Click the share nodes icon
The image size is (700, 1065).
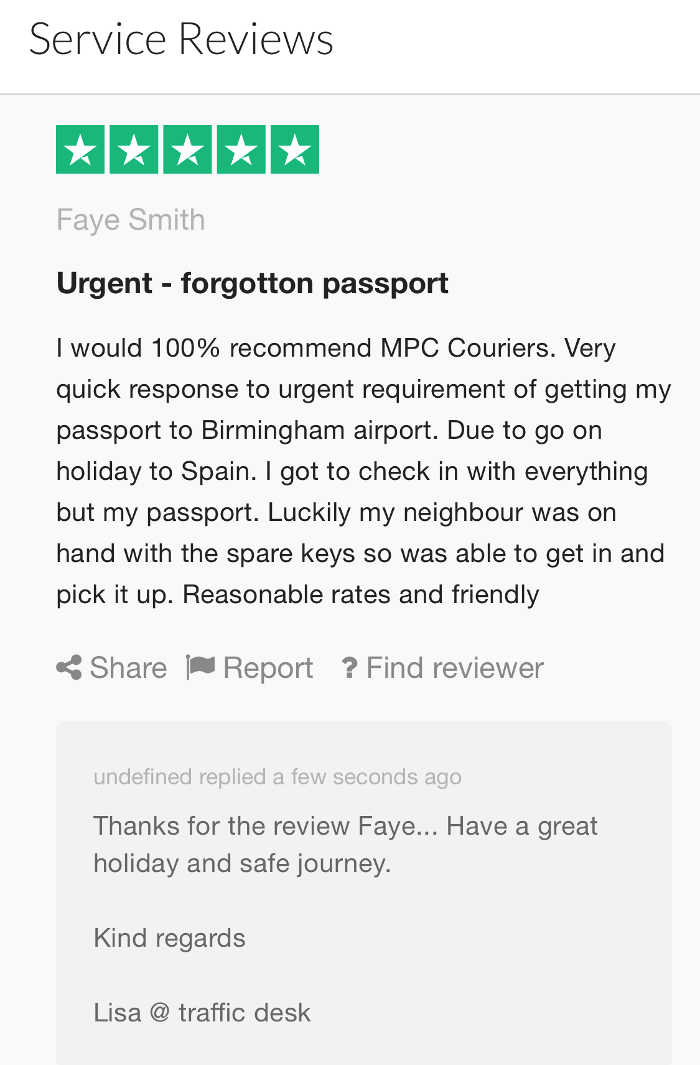pos(69,668)
